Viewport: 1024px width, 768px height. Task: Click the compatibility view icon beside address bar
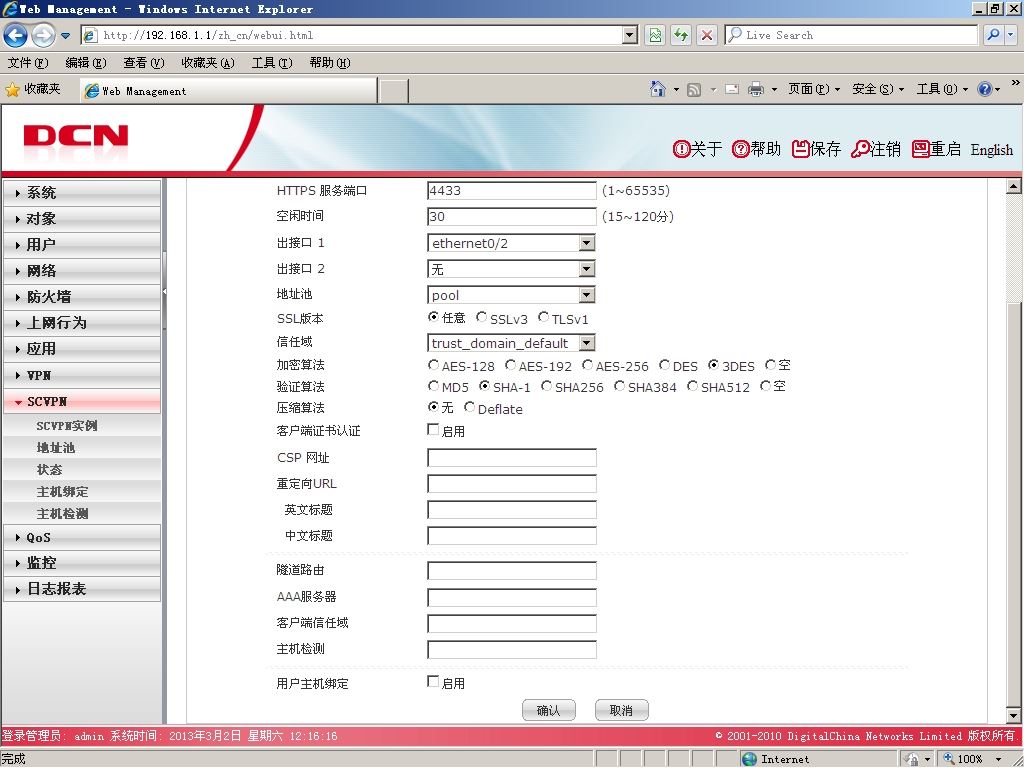point(655,35)
